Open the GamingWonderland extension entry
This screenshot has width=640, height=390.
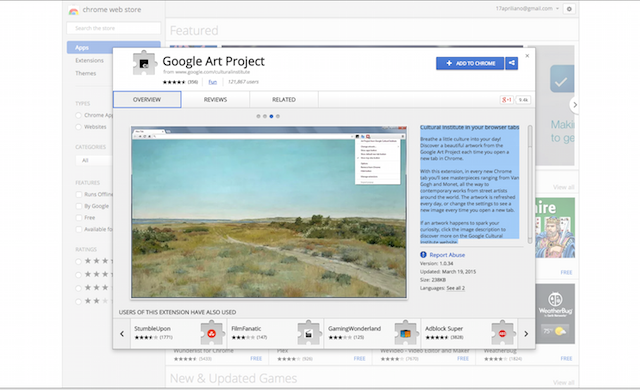372,334
